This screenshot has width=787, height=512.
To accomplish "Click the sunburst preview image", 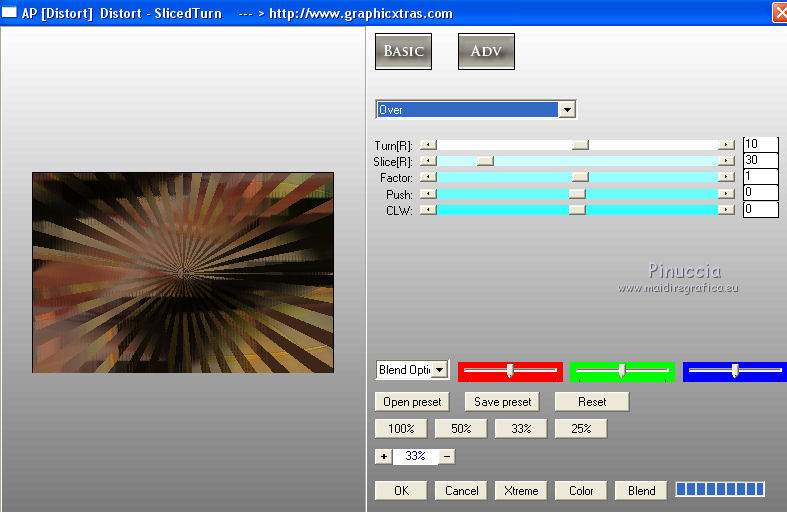I will point(183,273).
